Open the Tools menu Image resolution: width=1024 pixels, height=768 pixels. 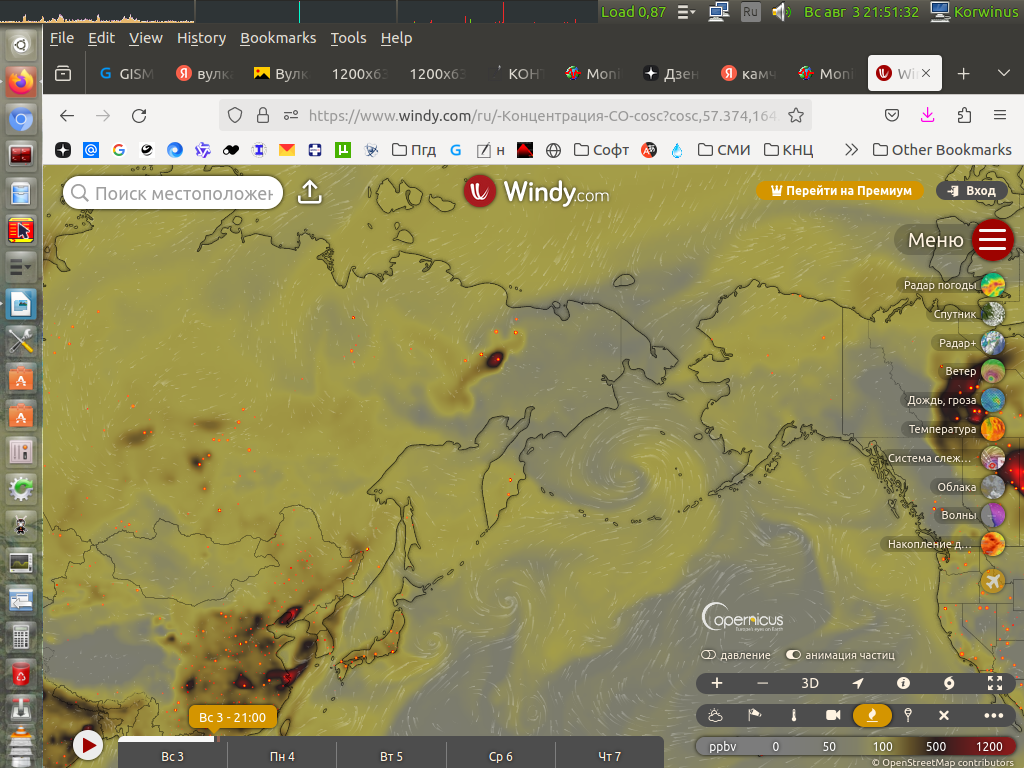348,38
